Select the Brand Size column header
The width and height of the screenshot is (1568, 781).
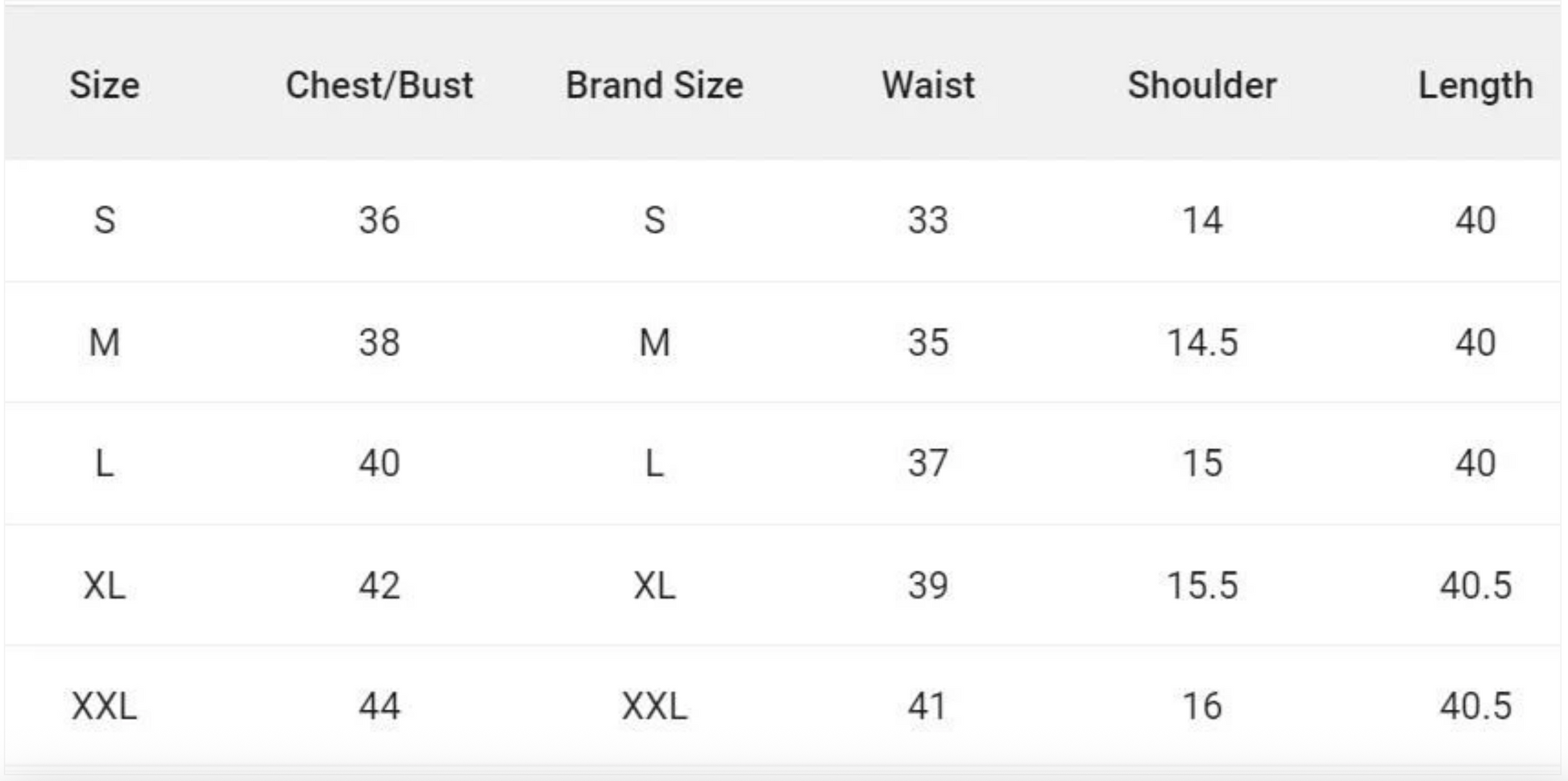654,85
